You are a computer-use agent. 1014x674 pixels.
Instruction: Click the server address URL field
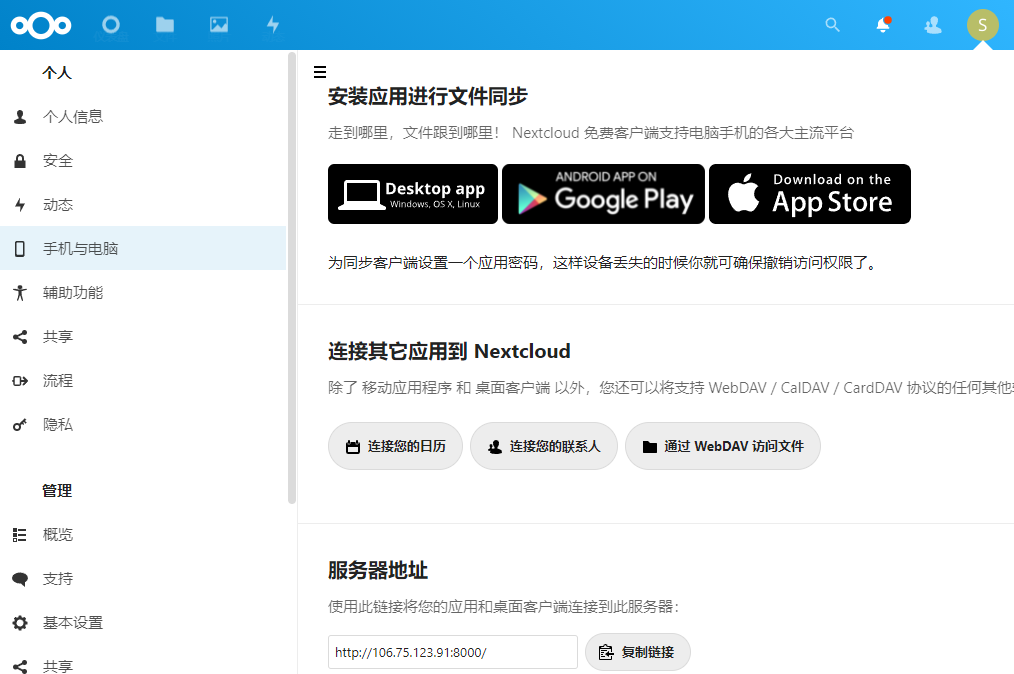point(453,652)
